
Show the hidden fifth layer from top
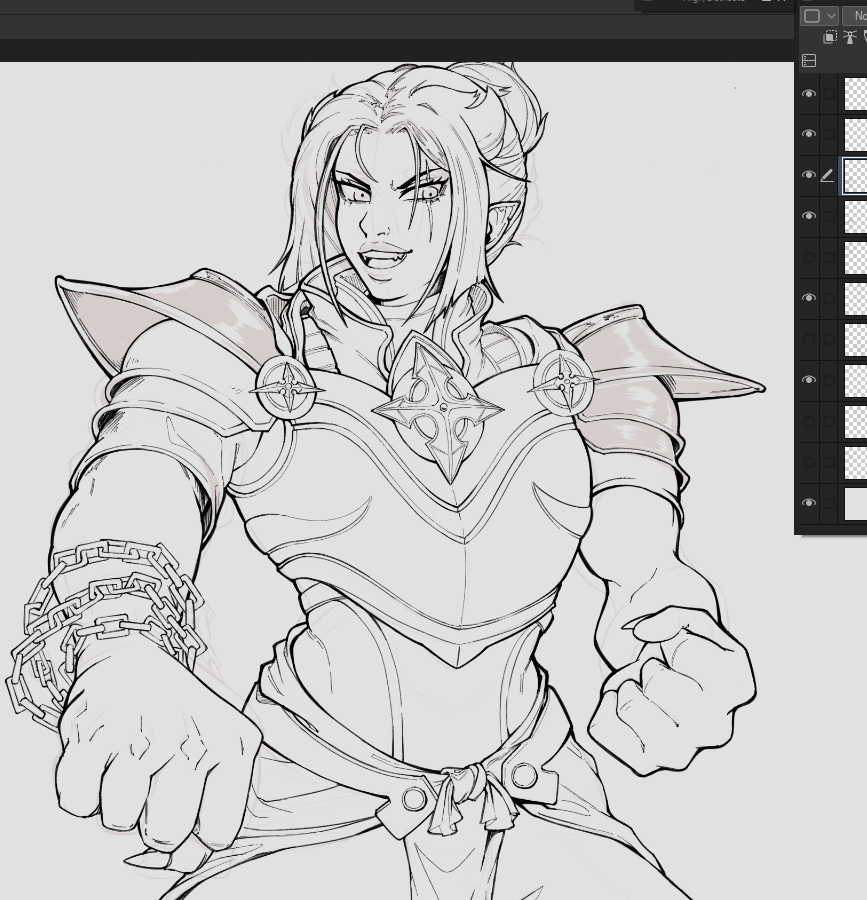click(x=809, y=257)
